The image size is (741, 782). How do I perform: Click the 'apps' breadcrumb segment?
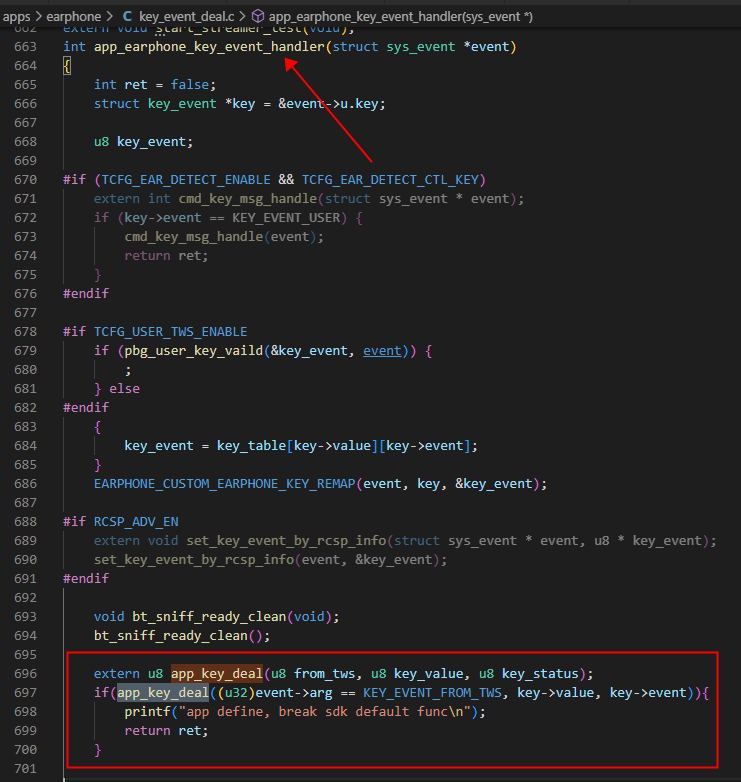point(16,17)
